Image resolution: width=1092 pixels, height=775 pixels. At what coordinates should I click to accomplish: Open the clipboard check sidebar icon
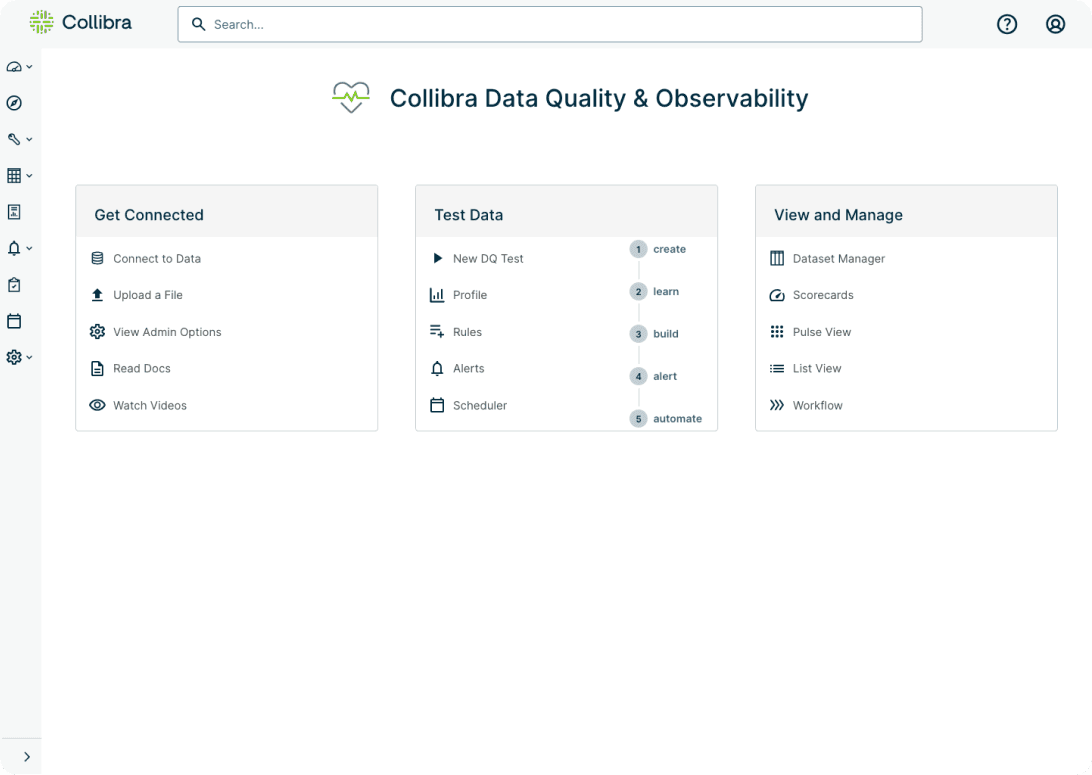pos(14,285)
